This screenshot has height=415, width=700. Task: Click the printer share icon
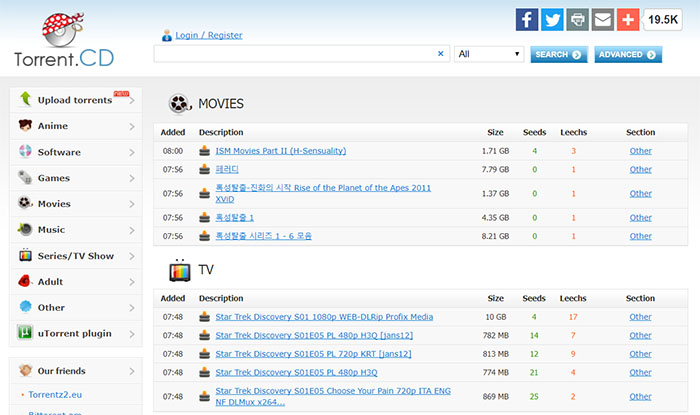578,20
